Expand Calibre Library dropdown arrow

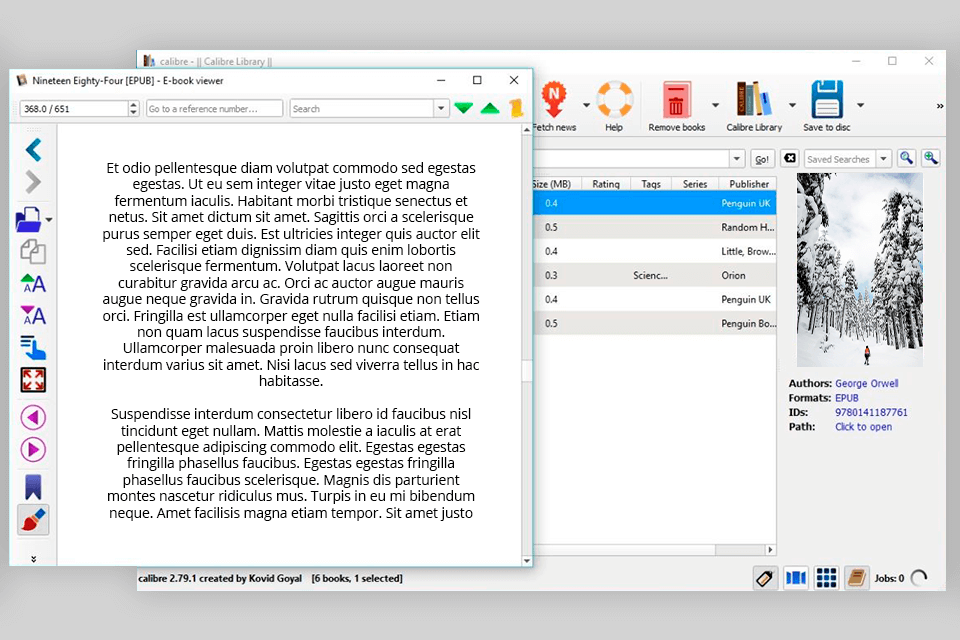tap(792, 105)
